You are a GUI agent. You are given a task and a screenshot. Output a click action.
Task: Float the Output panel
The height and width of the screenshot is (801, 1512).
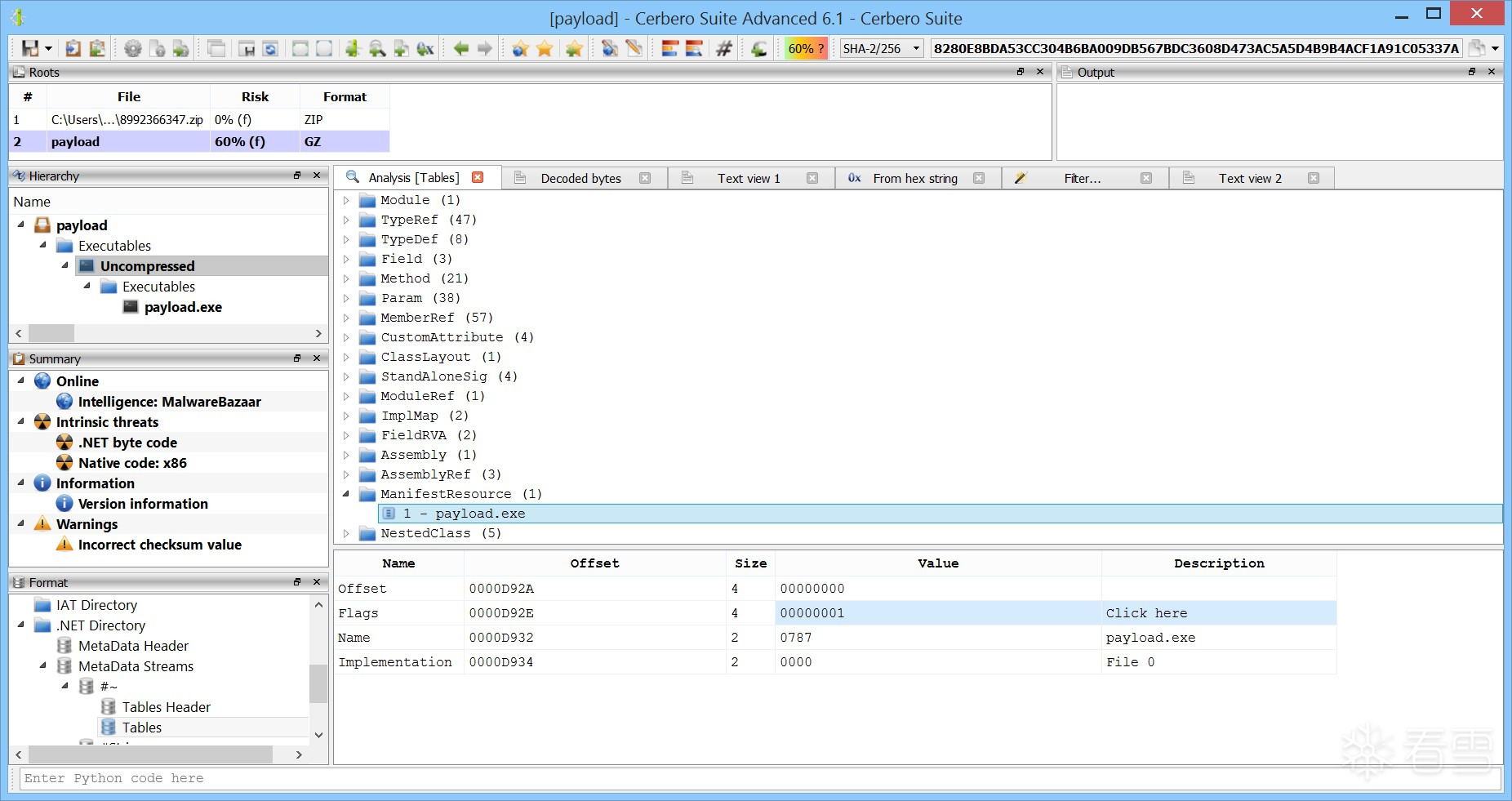click(1472, 72)
